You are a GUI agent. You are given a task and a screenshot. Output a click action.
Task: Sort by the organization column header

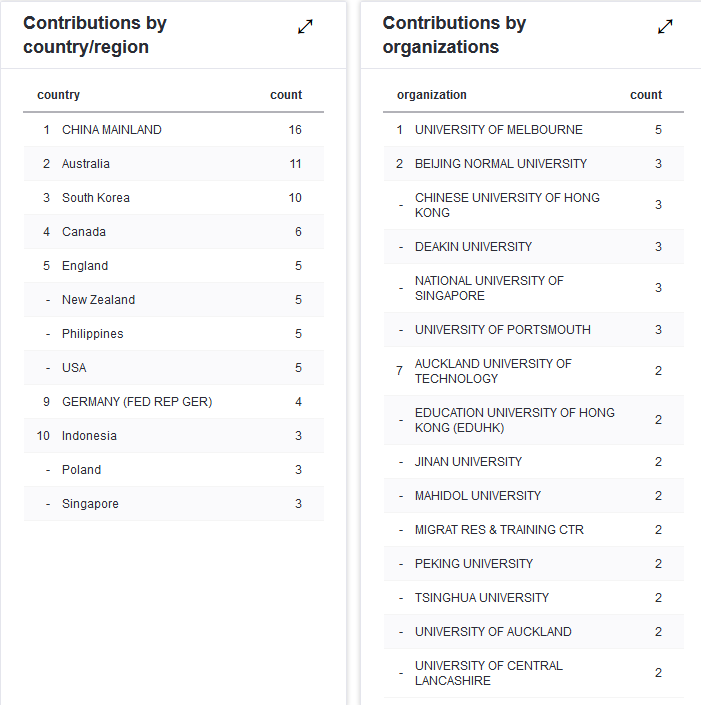[x=432, y=95]
